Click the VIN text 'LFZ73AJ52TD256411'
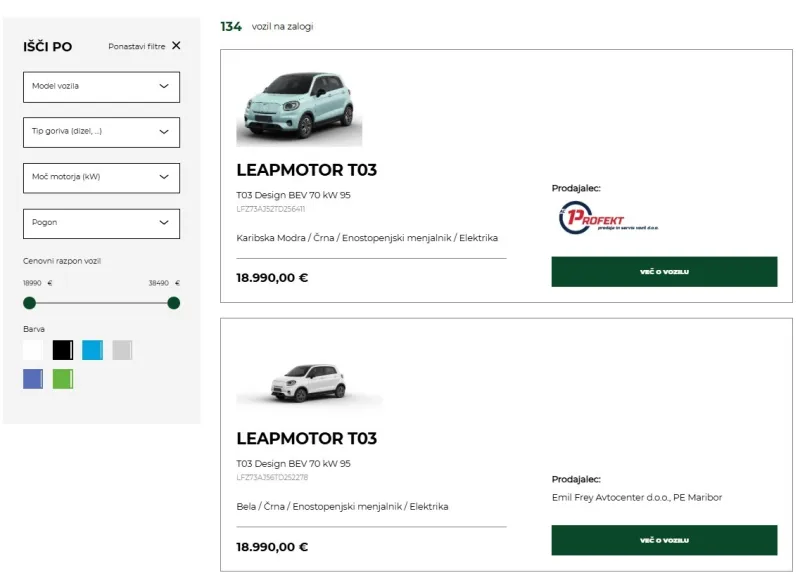 [270, 209]
